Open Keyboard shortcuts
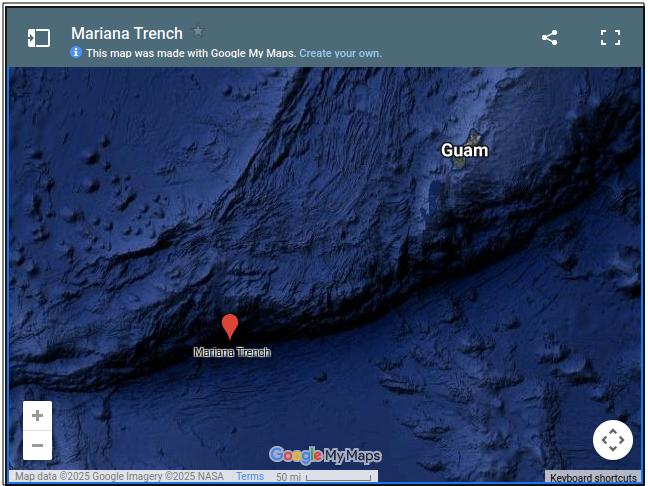648x486 pixels. [593, 478]
